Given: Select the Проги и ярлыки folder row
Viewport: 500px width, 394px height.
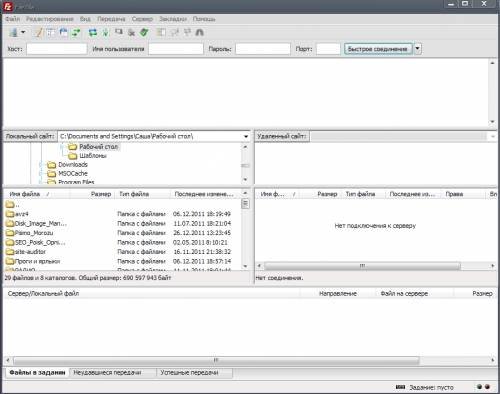Looking at the screenshot, I should click(122, 261).
